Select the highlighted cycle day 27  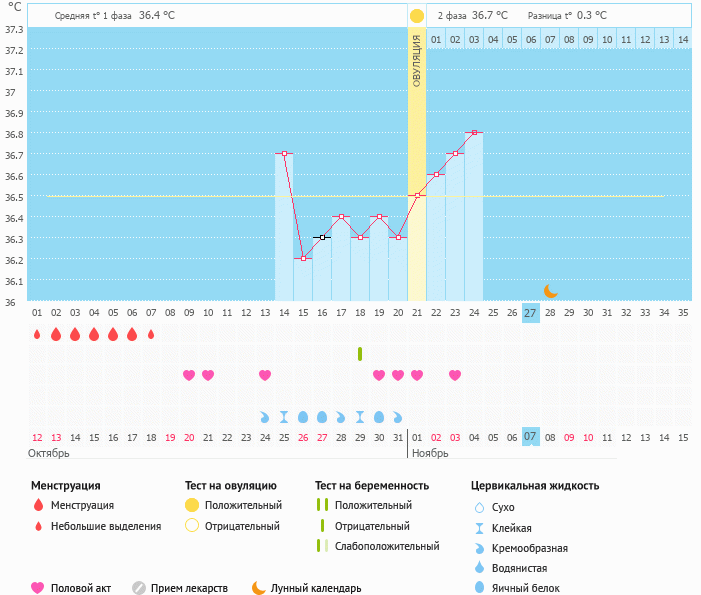pos(530,312)
